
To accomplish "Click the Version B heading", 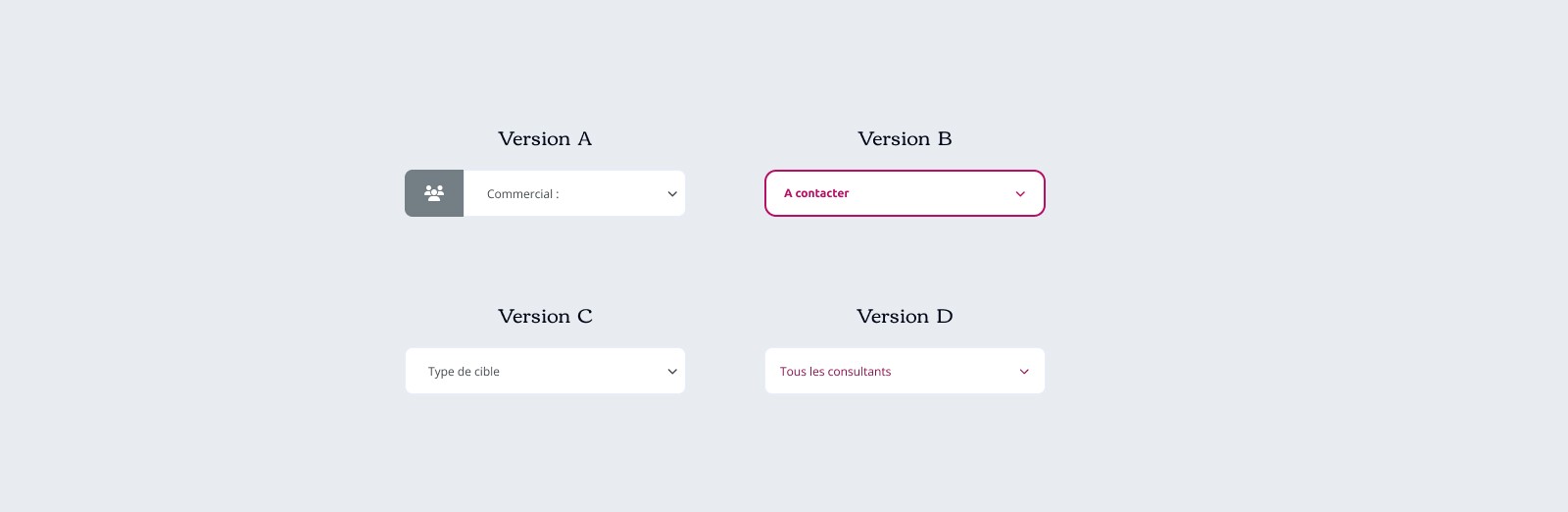I will point(905,138).
